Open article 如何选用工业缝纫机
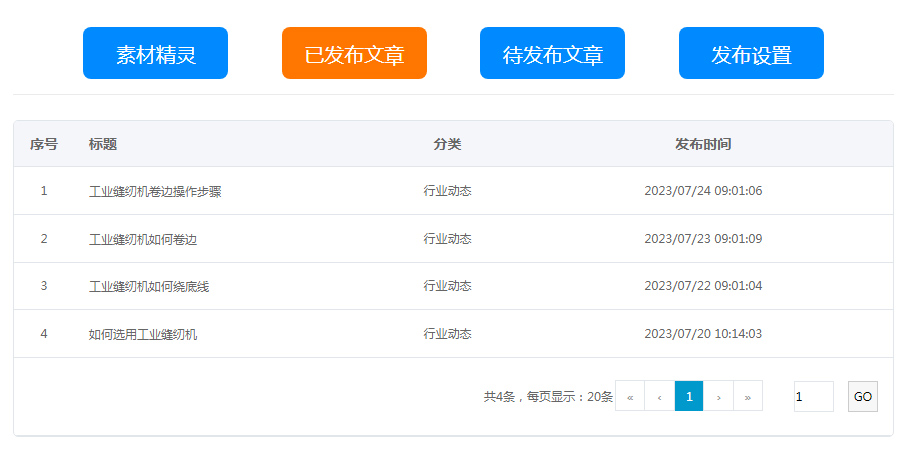 coord(142,334)
